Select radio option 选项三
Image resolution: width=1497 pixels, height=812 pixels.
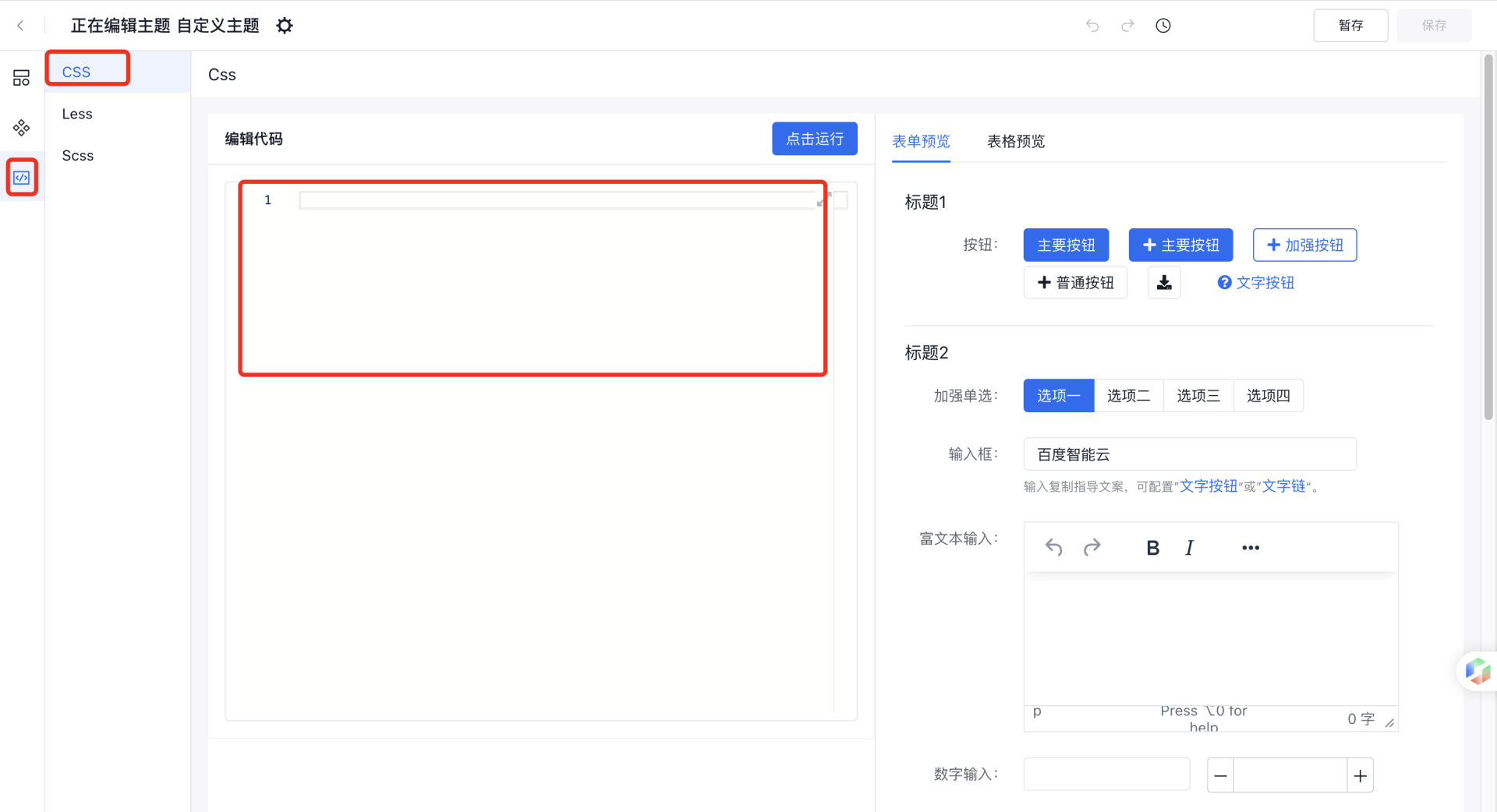tap(1198, 396)
